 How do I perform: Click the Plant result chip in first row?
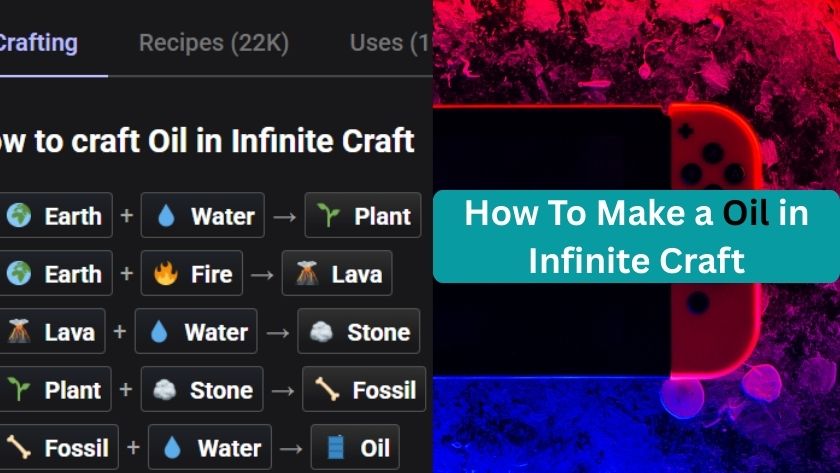coord(363,215)
